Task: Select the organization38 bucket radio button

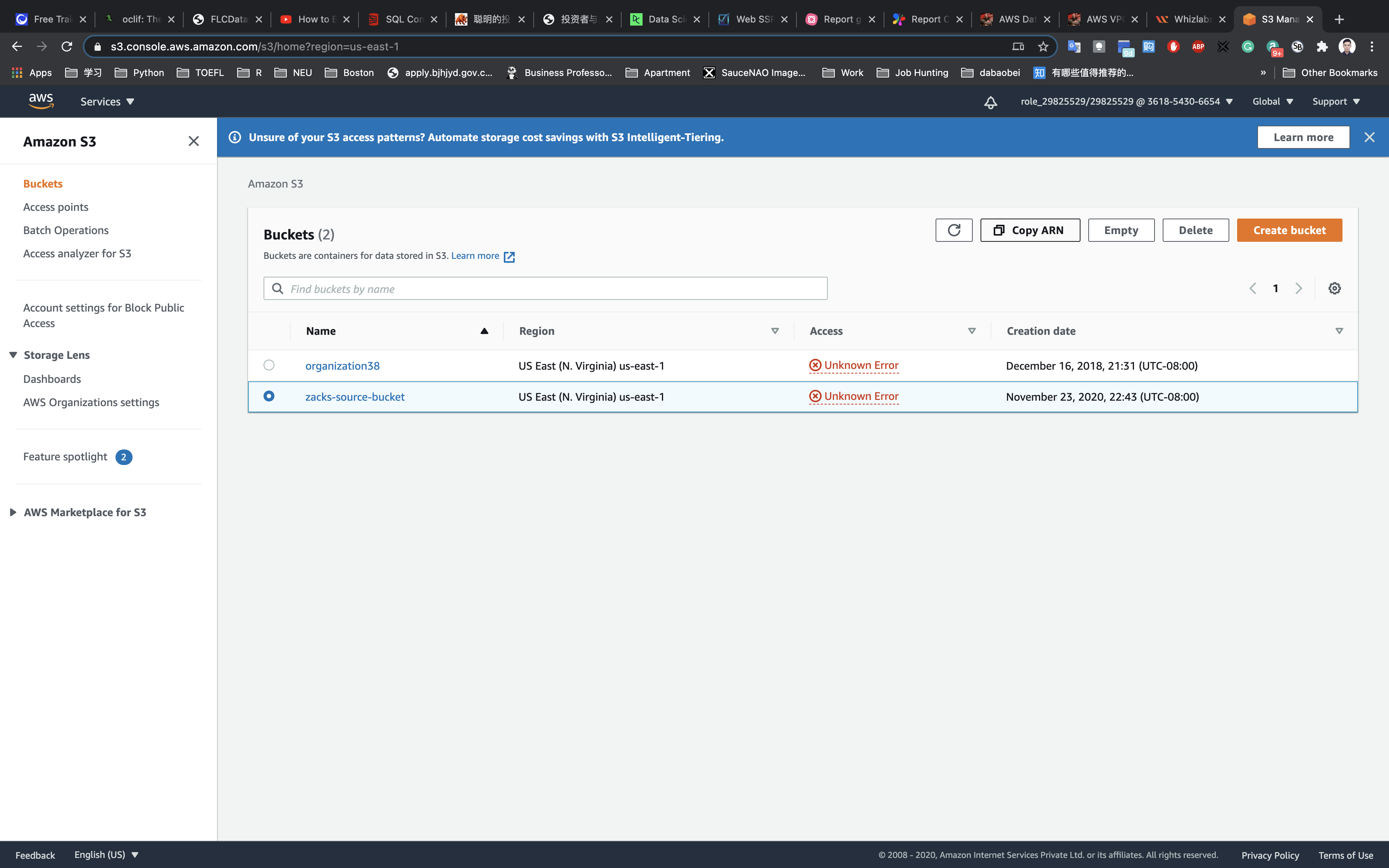Action: pyautogui.click(x=269, y=365)
